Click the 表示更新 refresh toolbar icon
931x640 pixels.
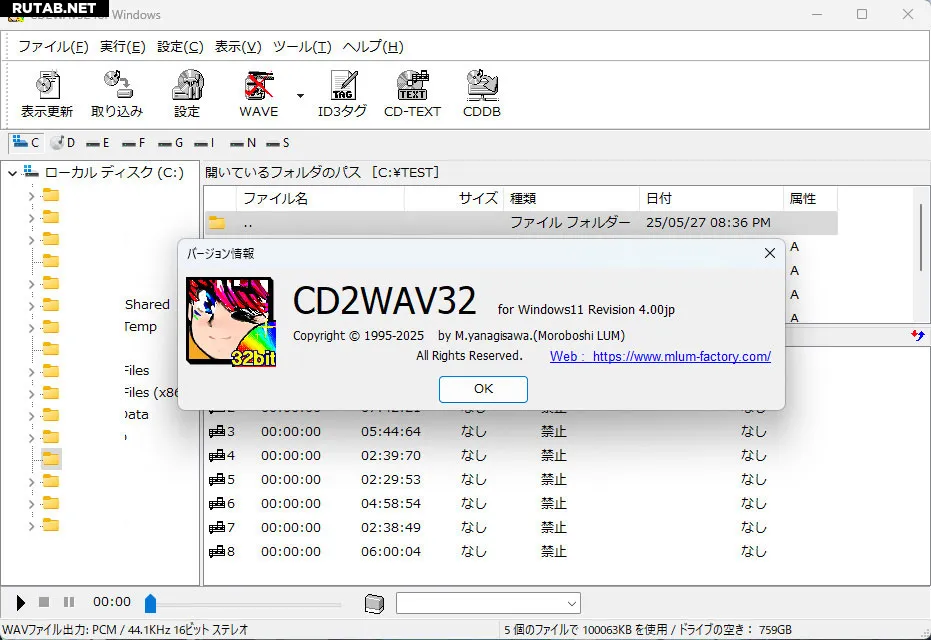pyautogui.click(x=47, y=94)
